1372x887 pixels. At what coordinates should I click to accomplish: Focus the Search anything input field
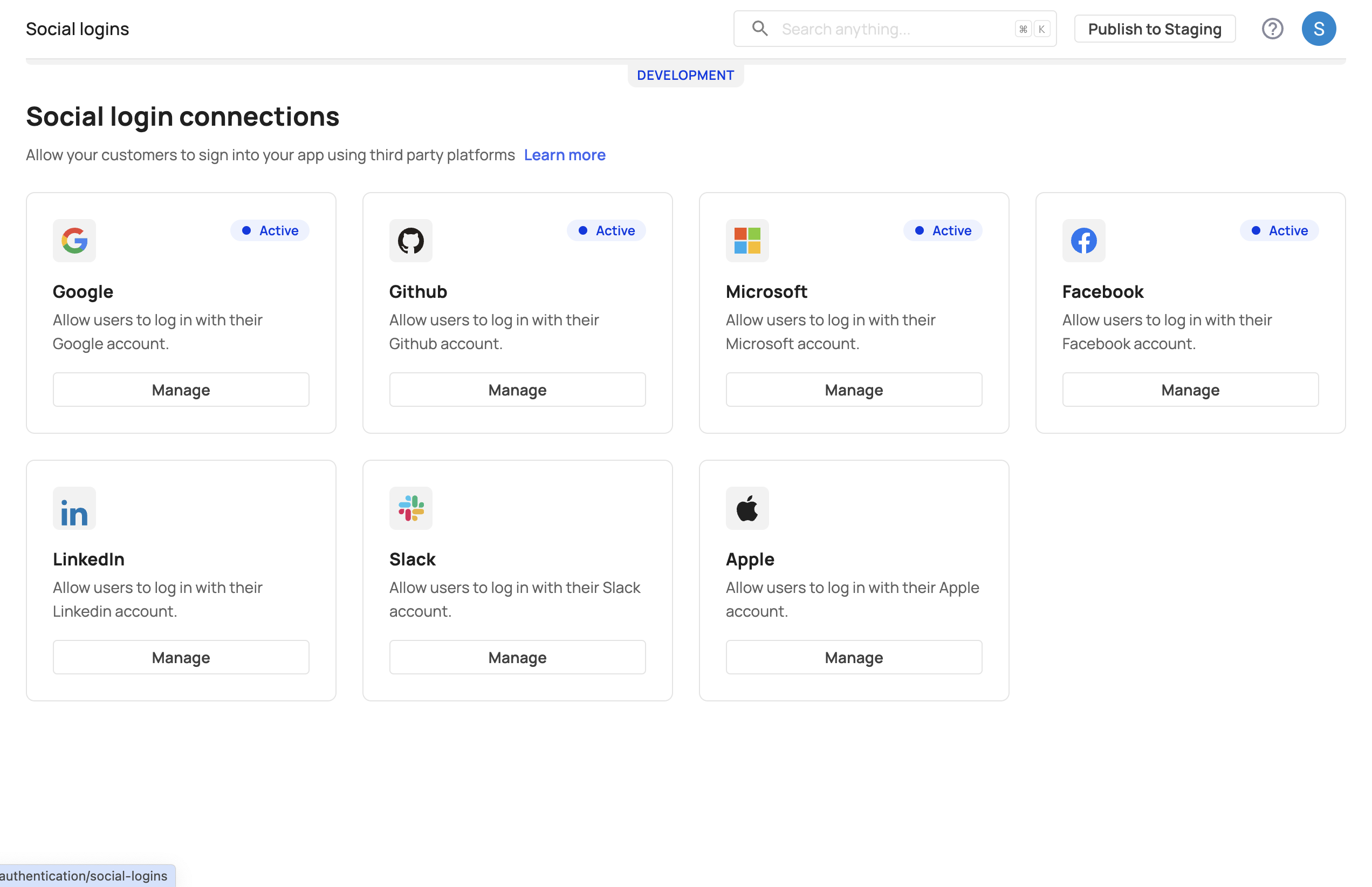893,29
